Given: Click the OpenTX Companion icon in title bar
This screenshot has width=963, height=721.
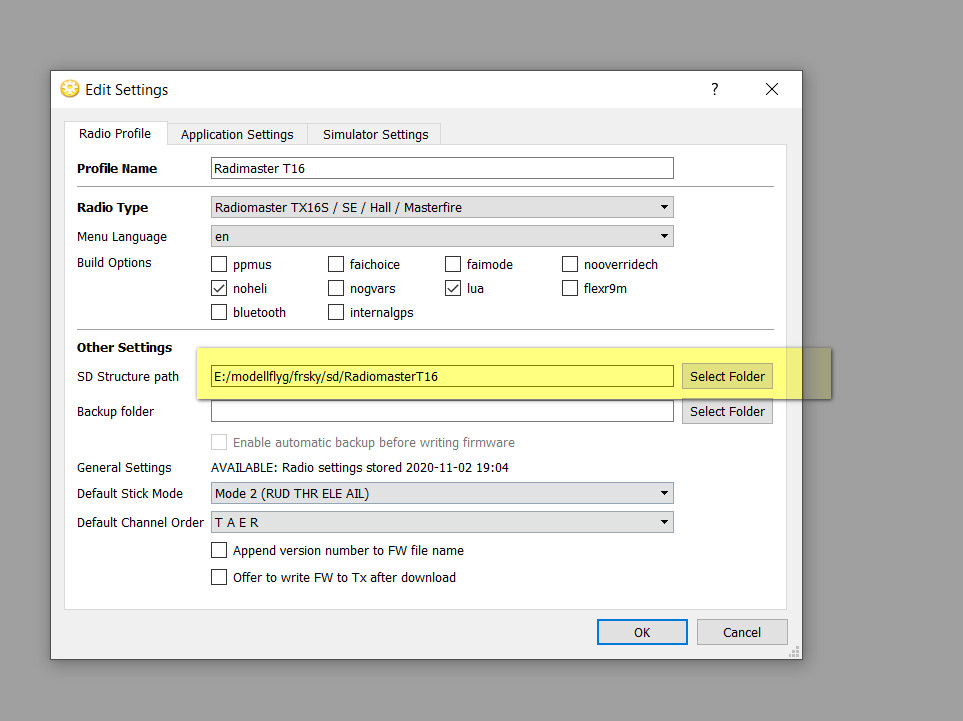Looking at the screenshot, I should pyautogui.click(x=70, y=89).
